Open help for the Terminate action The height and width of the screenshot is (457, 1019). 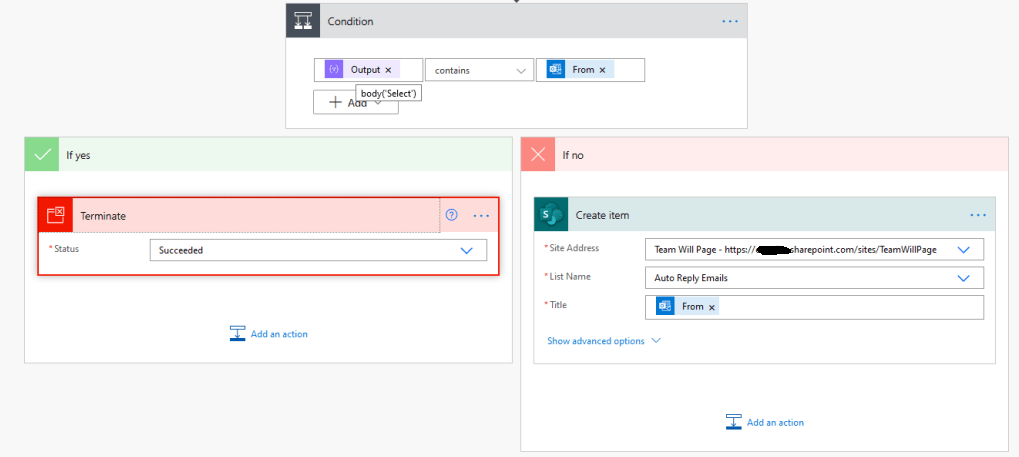[451, 215]
